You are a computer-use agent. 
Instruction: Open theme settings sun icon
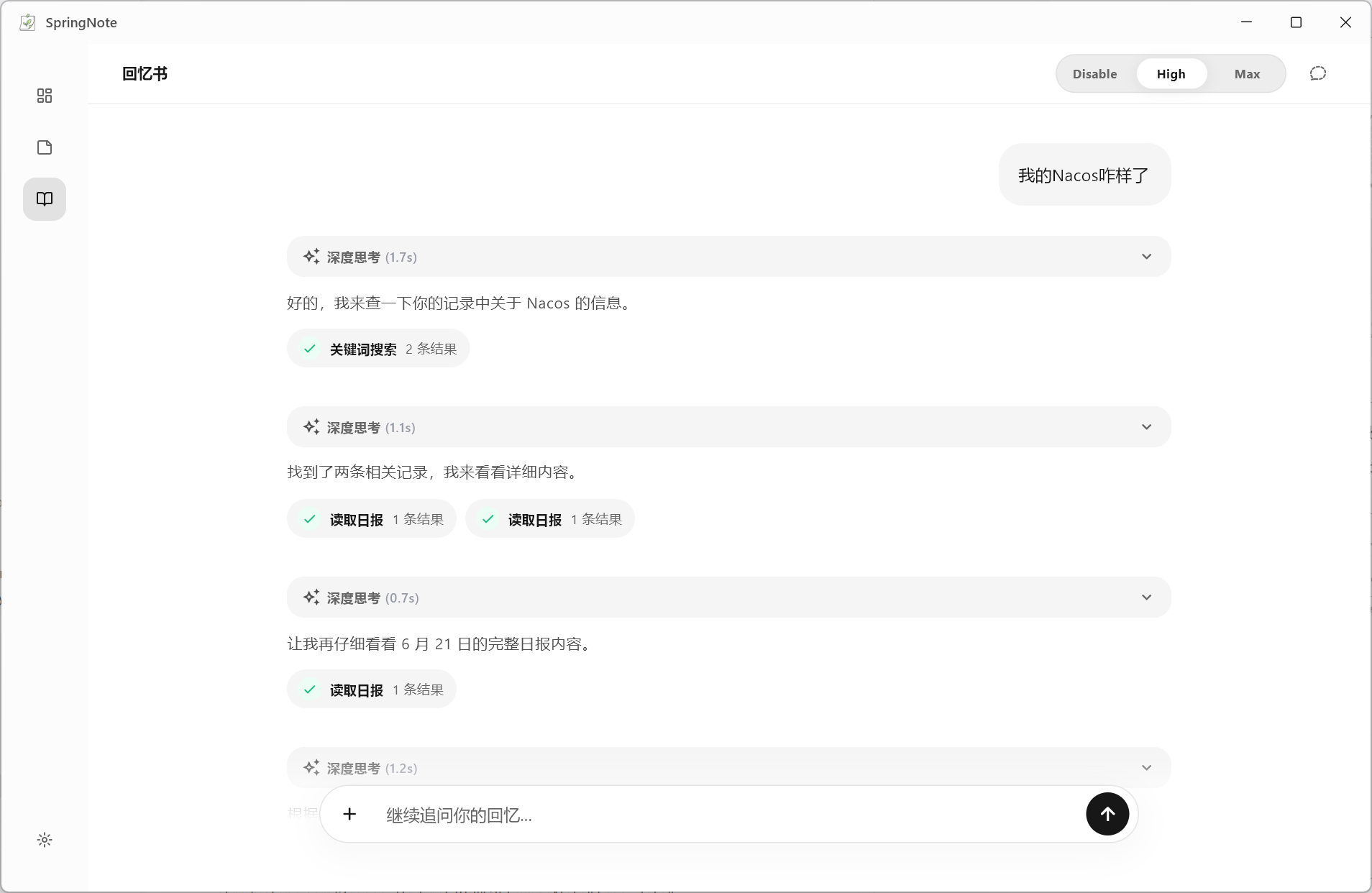pyautogui.click(x=45, y=840)
